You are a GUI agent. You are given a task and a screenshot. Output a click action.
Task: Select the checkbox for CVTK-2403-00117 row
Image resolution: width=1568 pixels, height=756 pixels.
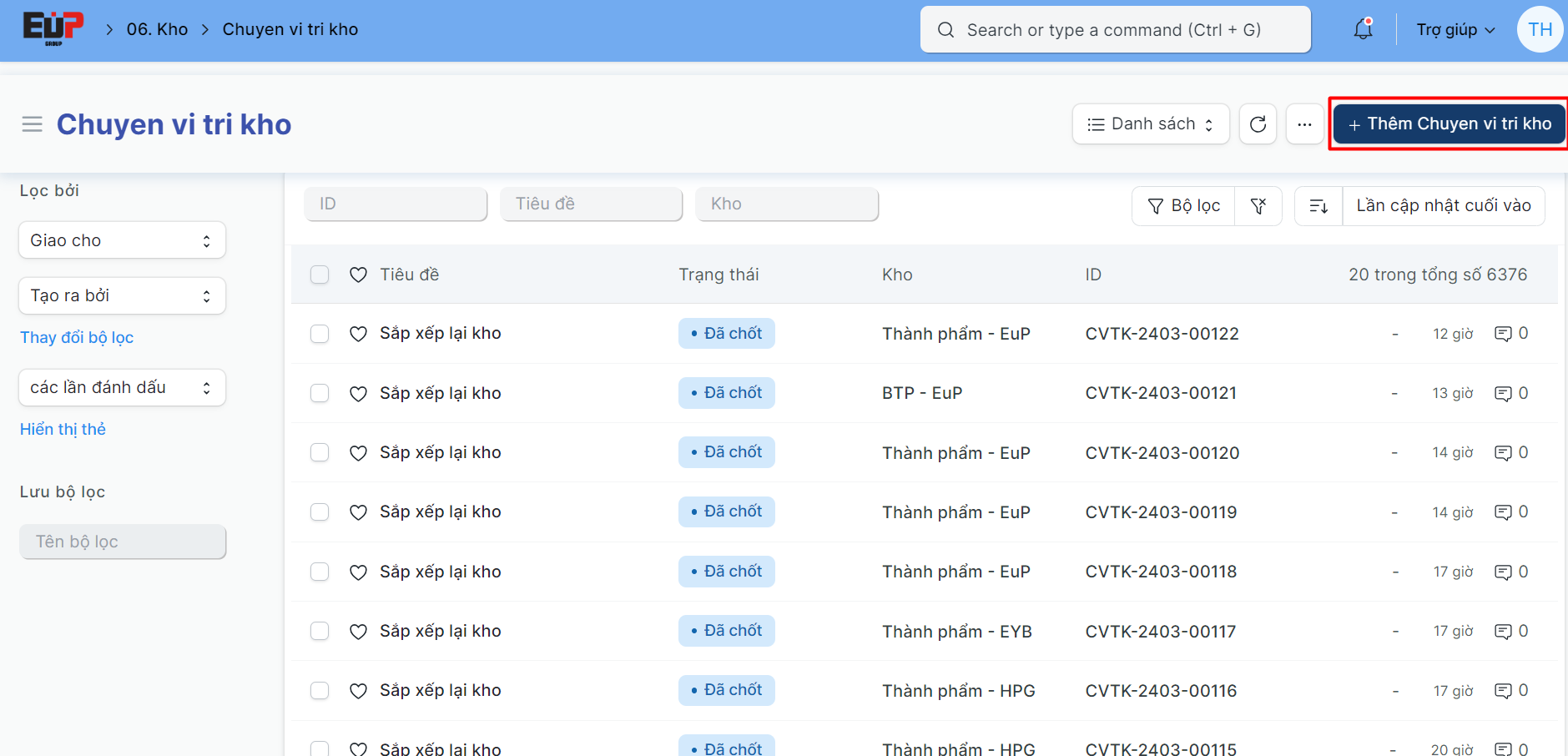[320, 631]
